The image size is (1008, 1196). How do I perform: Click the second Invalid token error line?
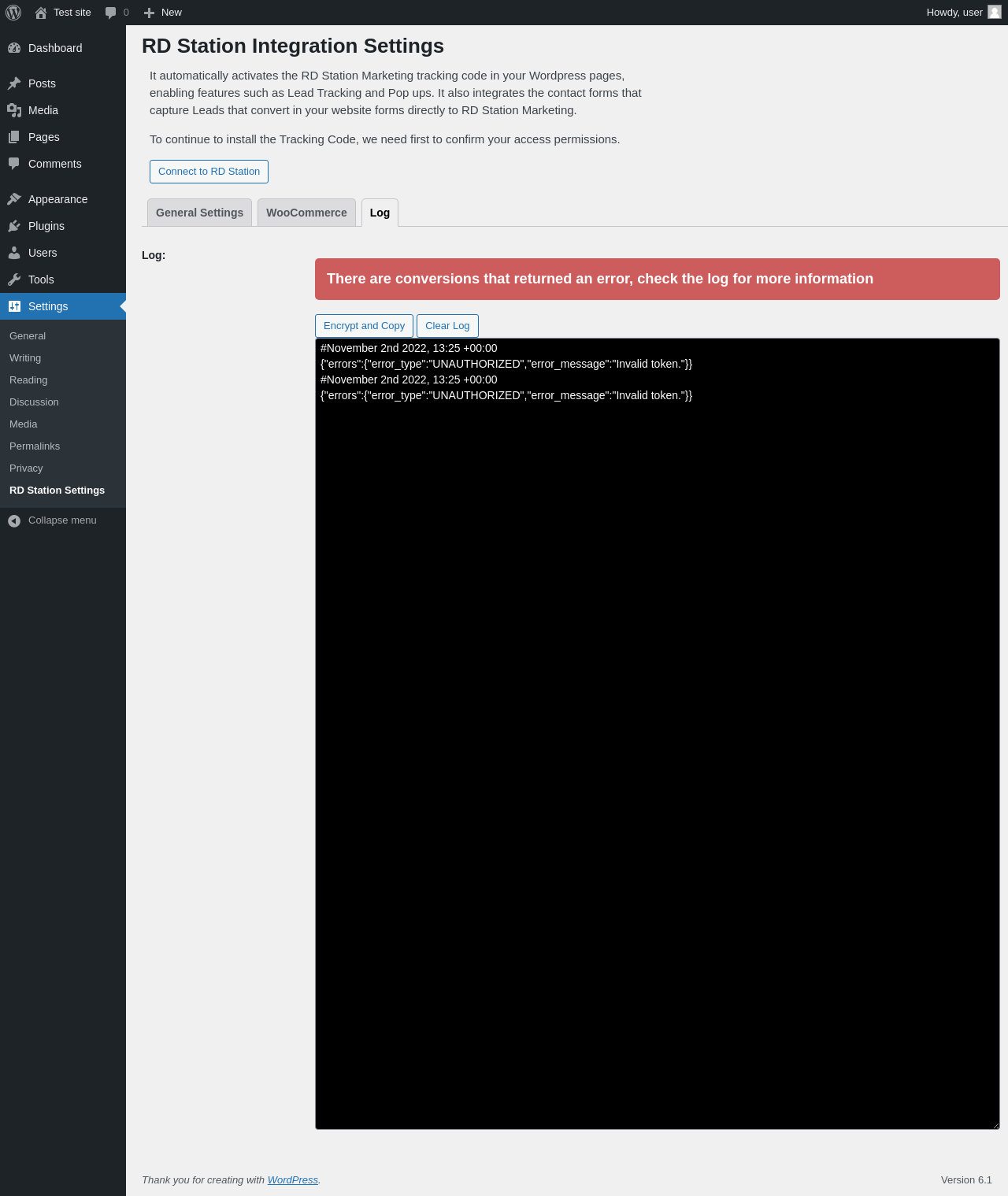coord(506,395)
